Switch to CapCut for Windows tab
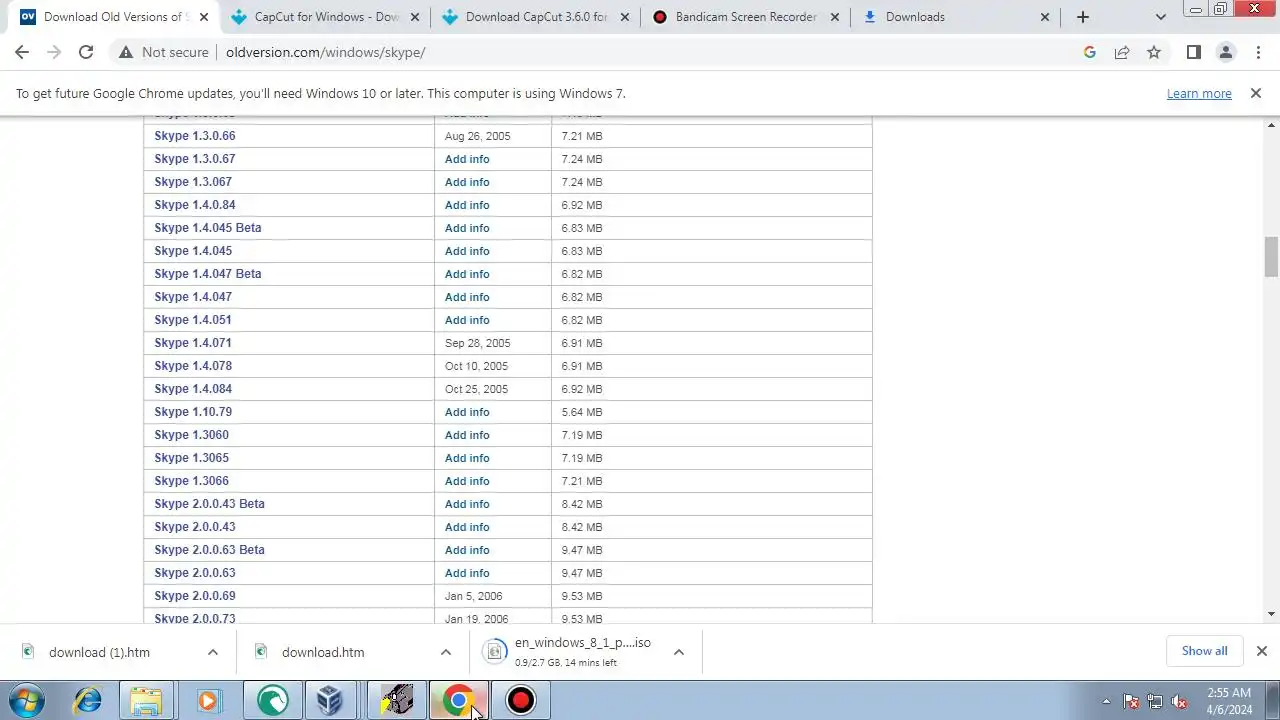 (x=325, y=17)
